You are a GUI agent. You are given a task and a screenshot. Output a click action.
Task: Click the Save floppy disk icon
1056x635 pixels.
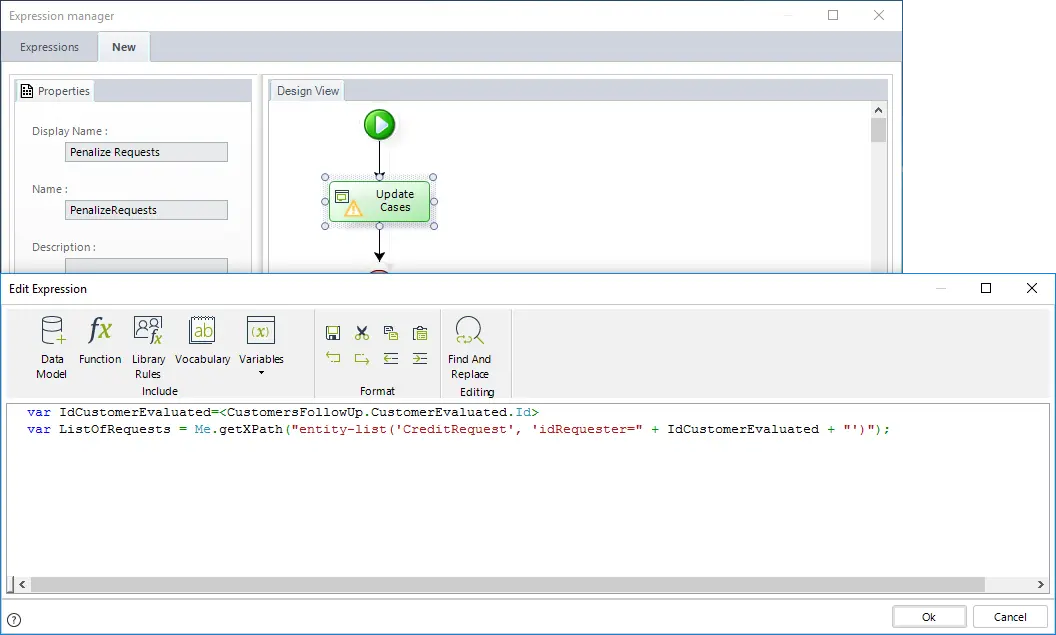point(333,333)
